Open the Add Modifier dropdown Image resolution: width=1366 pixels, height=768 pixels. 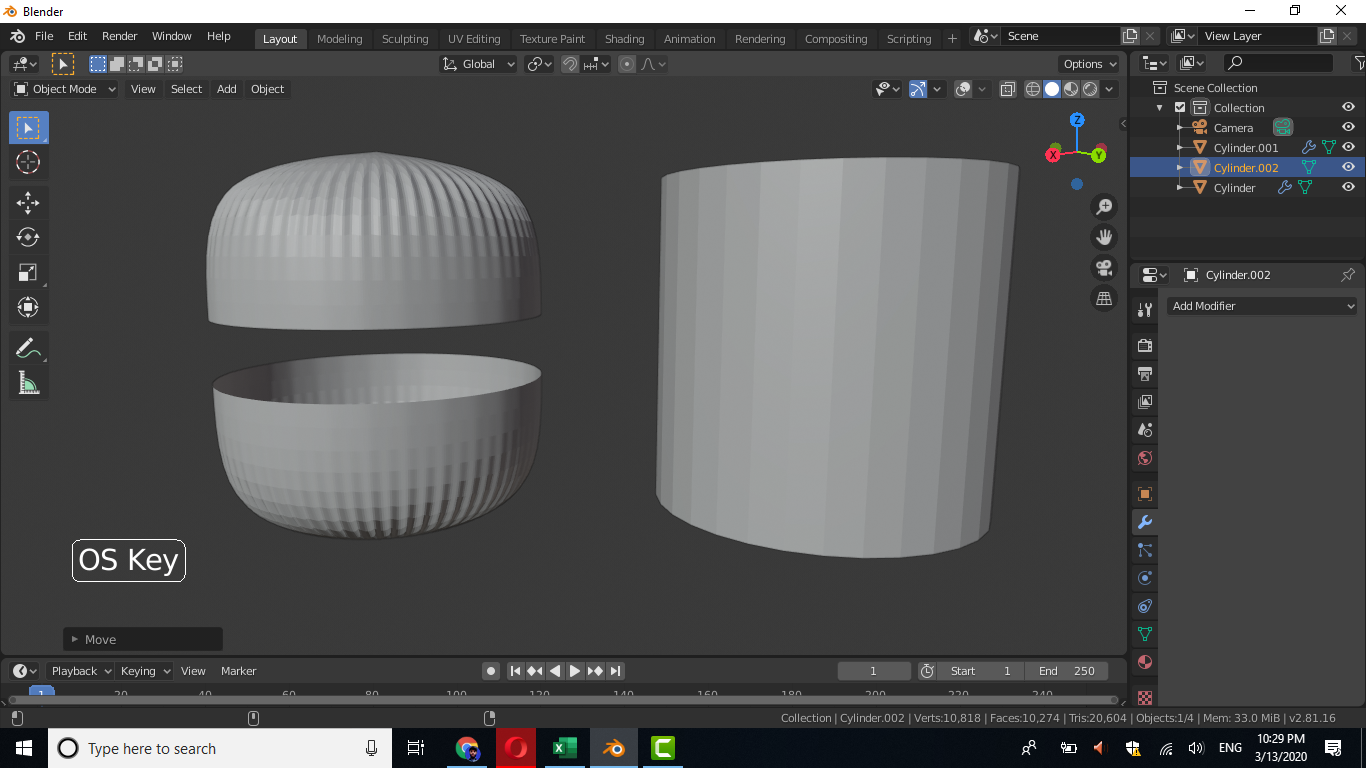pyautogui.click(x=1262, y=306)
